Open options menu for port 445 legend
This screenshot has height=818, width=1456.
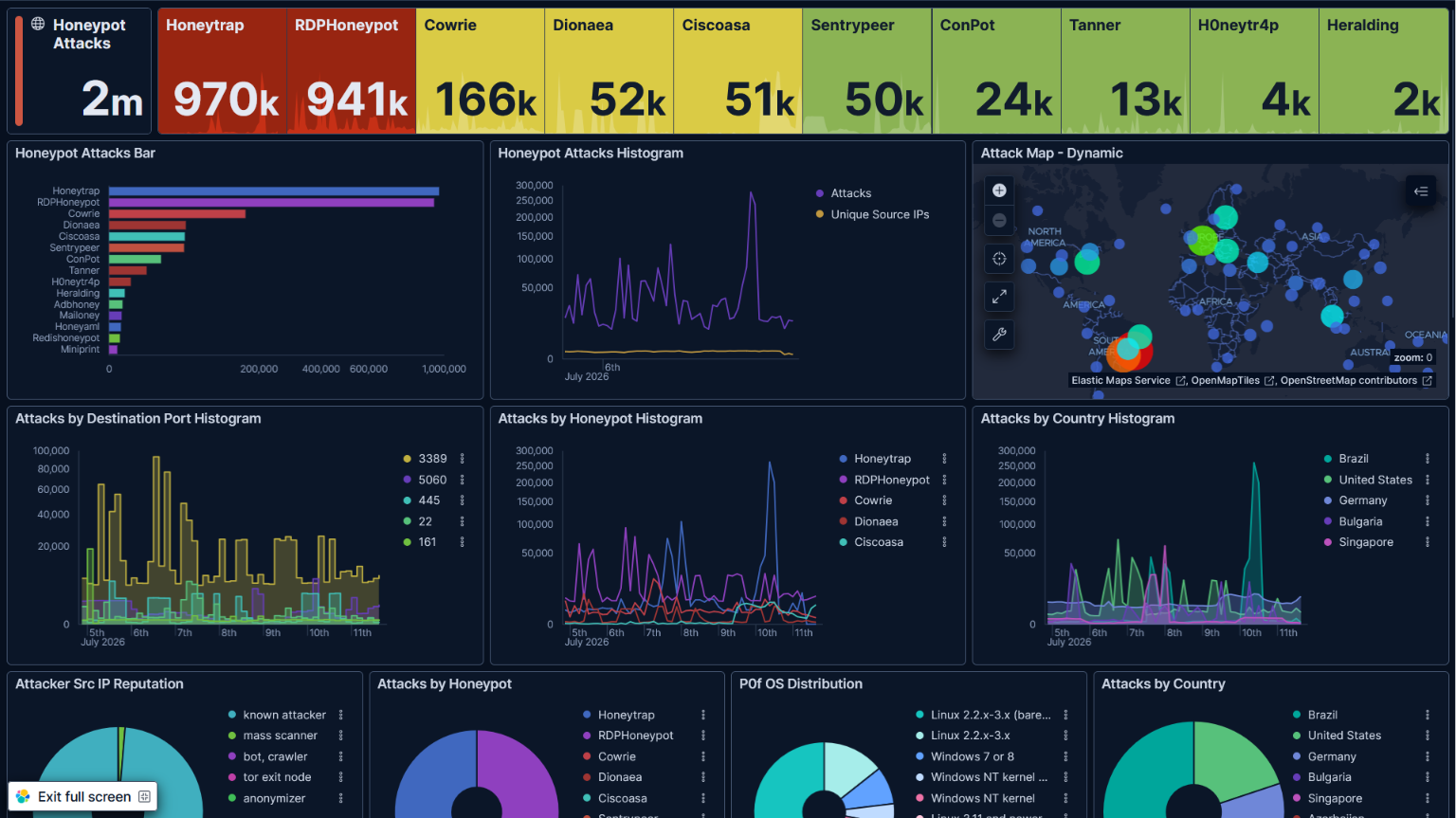coord(463,500)
